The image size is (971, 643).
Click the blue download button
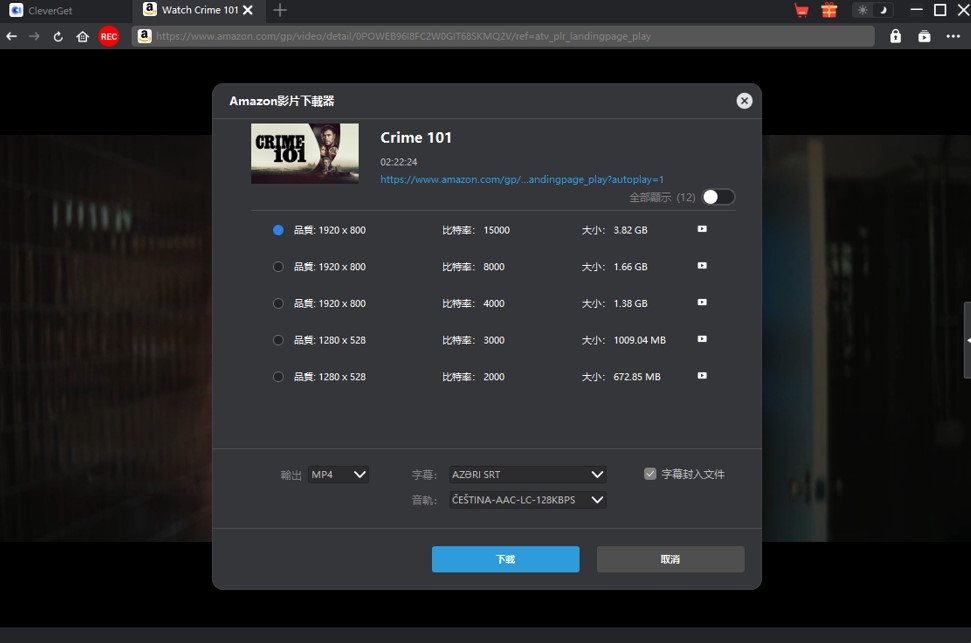click(505, 559)
